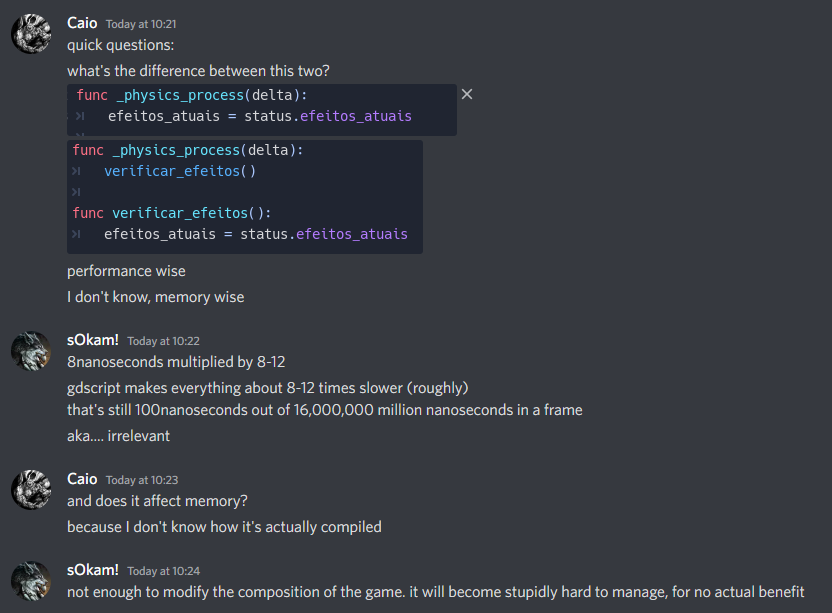The image size is (832, 613).
Task: Select the Caio username at 10:23
Action: 82,479
